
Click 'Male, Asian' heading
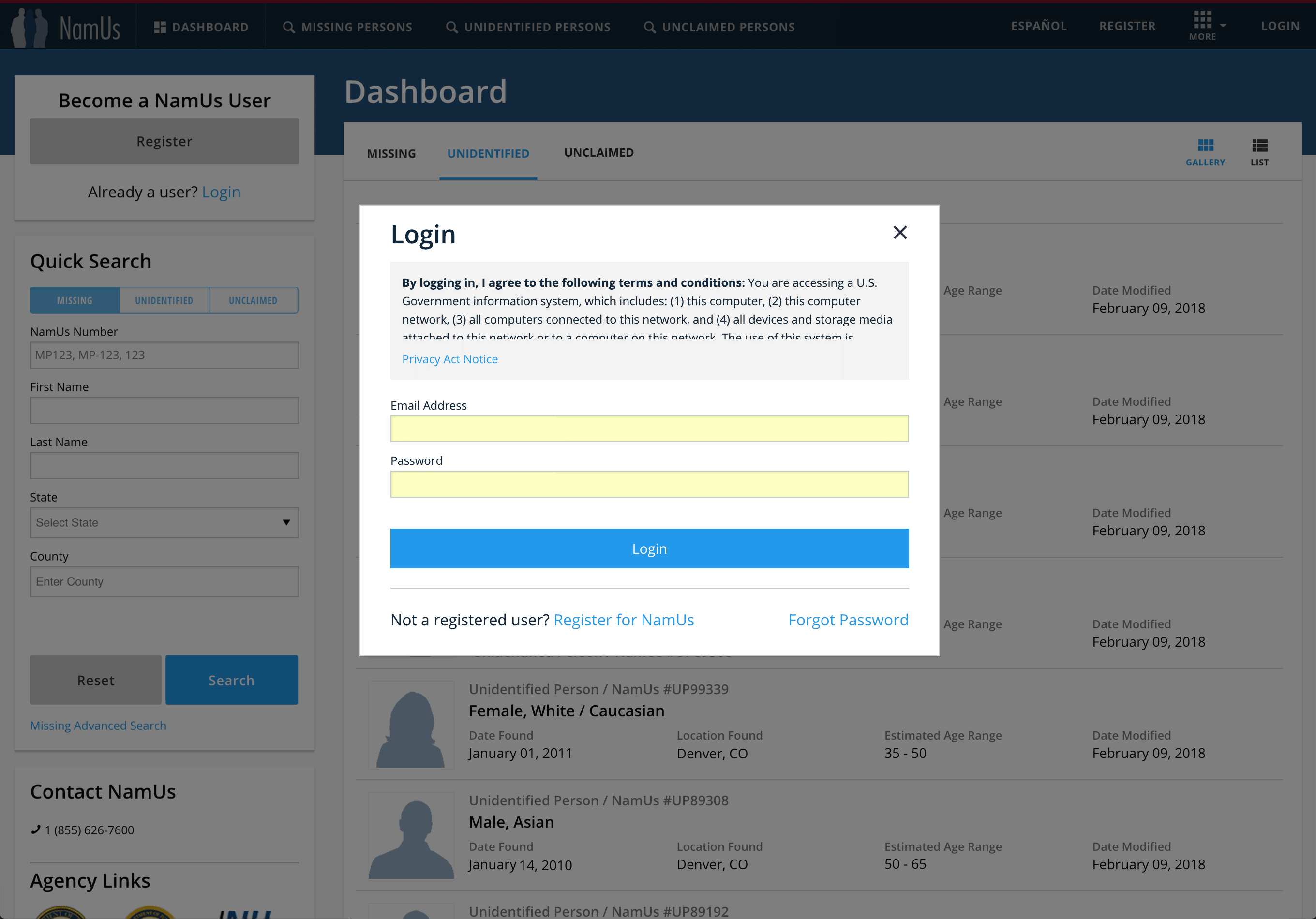pyautogui.click(x=511, y=822)
